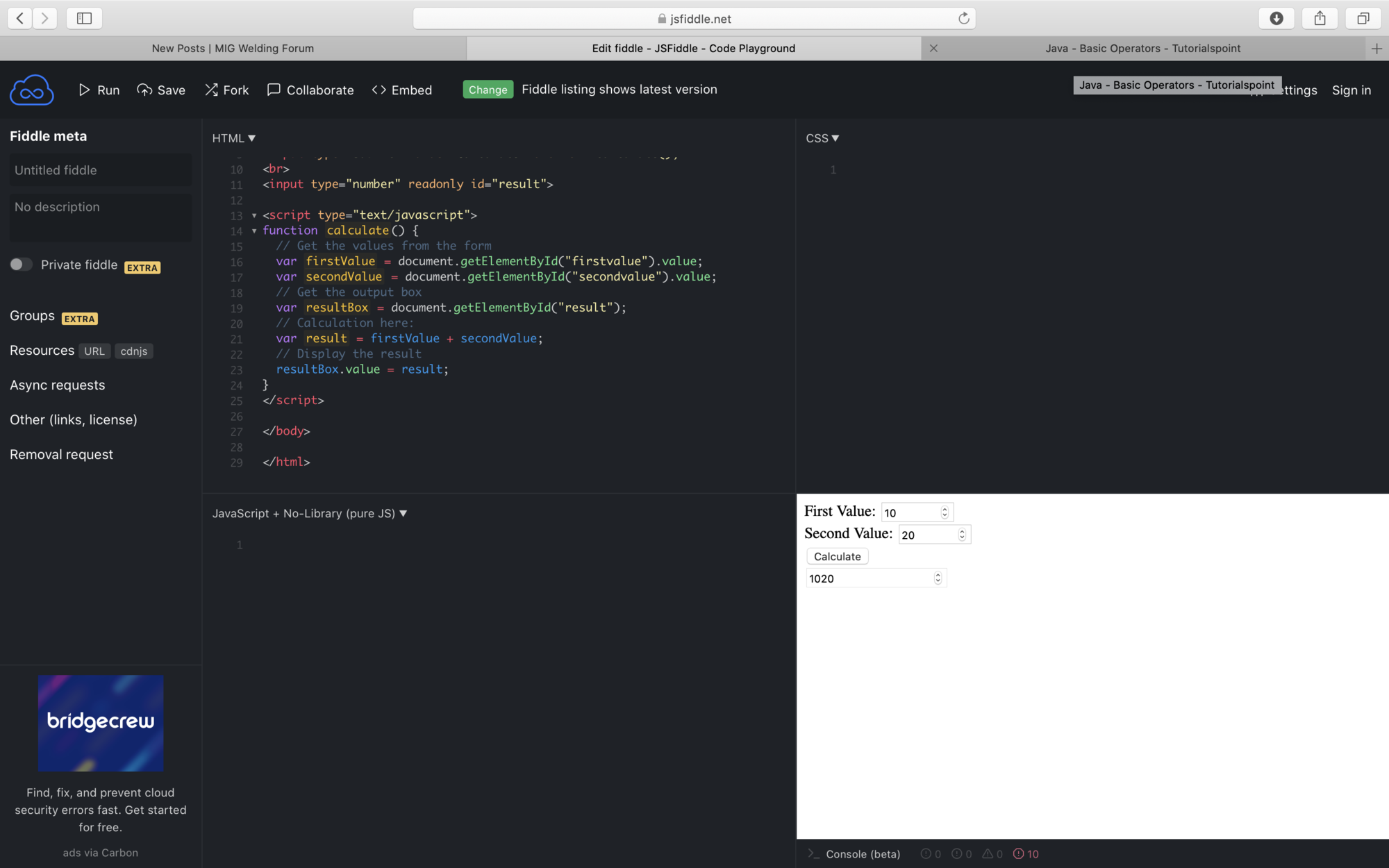Open Safari downloads icon
The width and height of the screenshot is (1389, 868).
[1276, 18]
